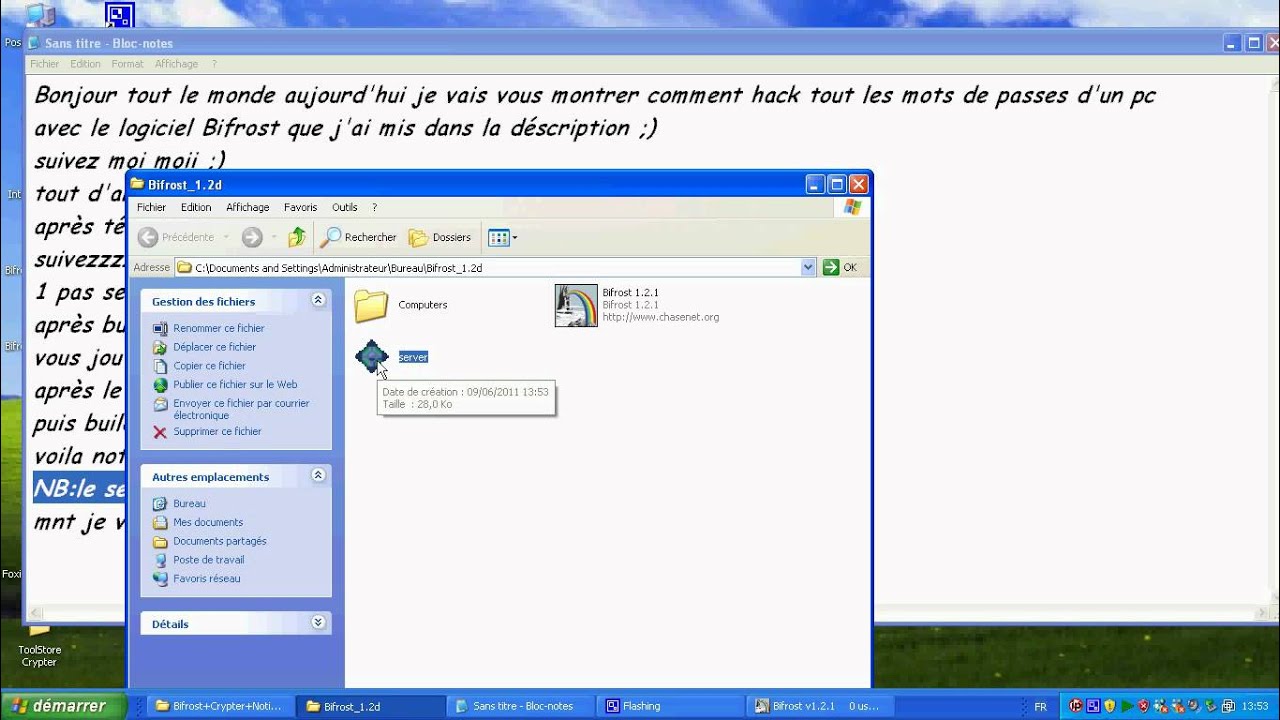Open Documents partagés link
Image resolution: width=1280 pixels, height=720 pixels.
click(x=220, y=541)
